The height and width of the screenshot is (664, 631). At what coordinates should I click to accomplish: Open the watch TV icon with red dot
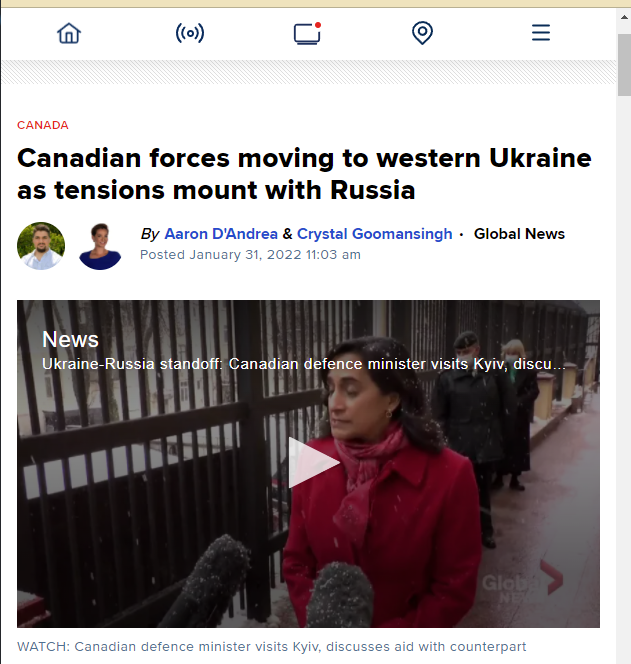click(x=307, y=33)
